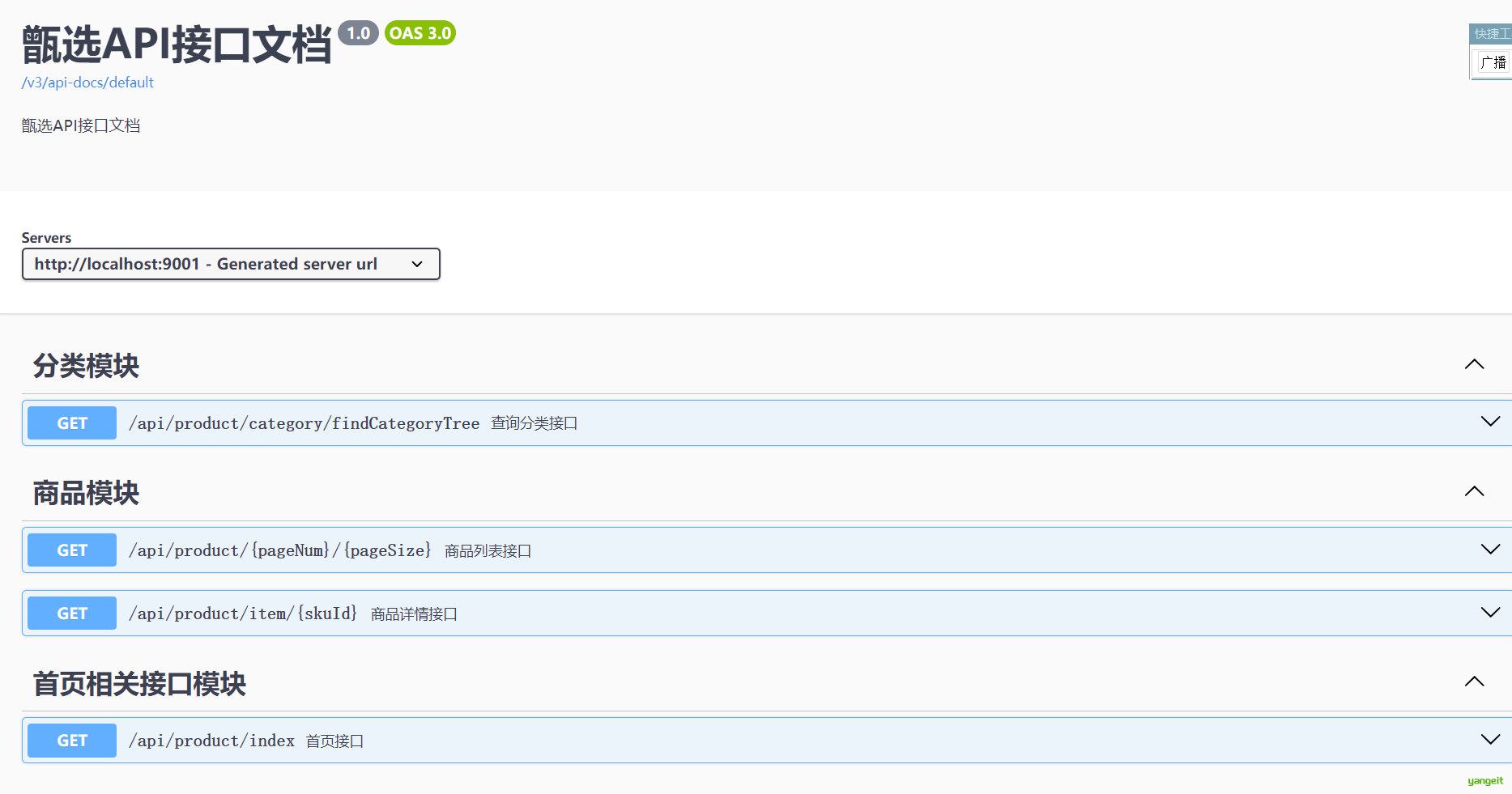Click the 商品模块 heading
This screenshot has width=1512, height=794.
click(86, 493)
